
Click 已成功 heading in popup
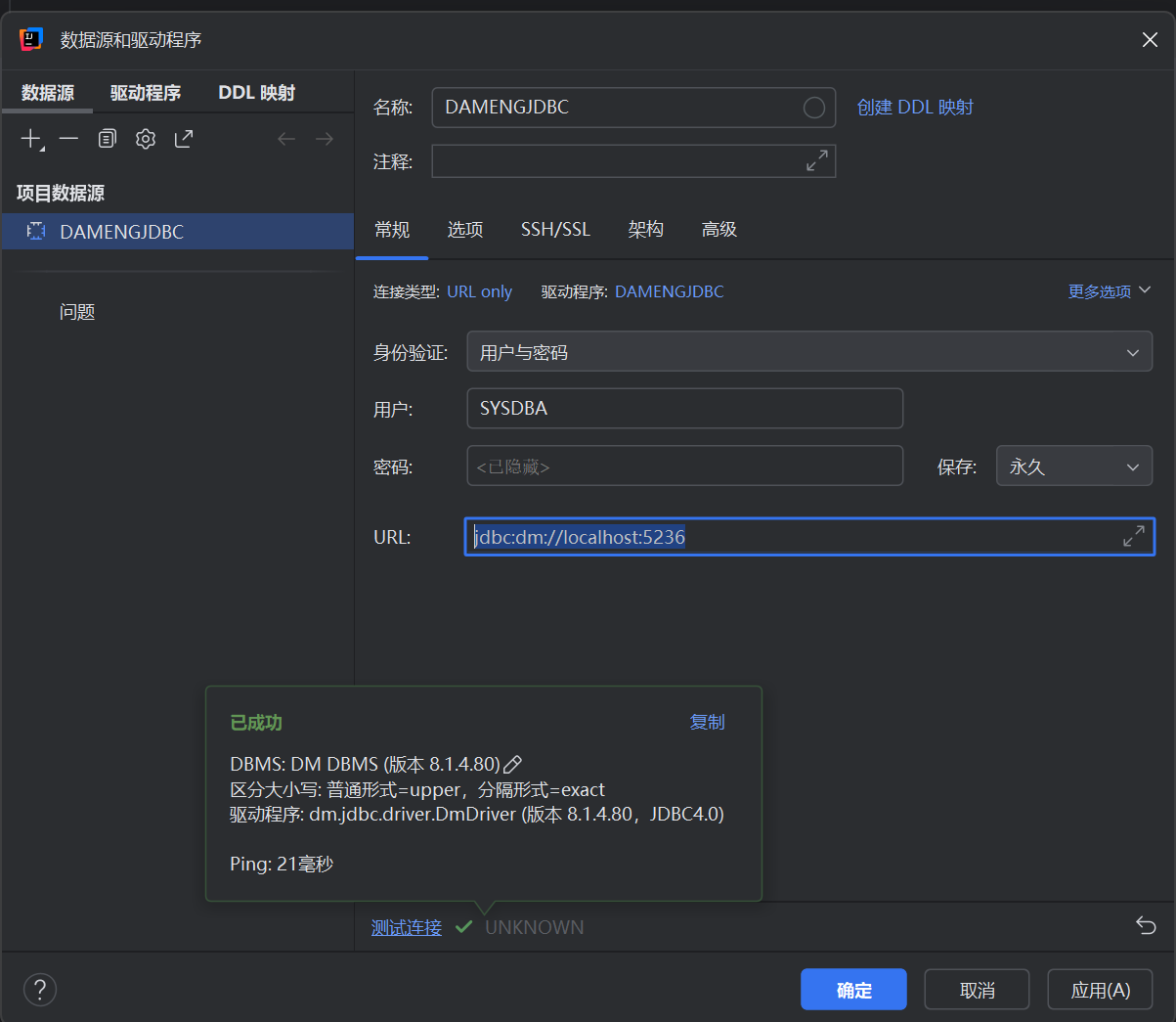point(256,723)
